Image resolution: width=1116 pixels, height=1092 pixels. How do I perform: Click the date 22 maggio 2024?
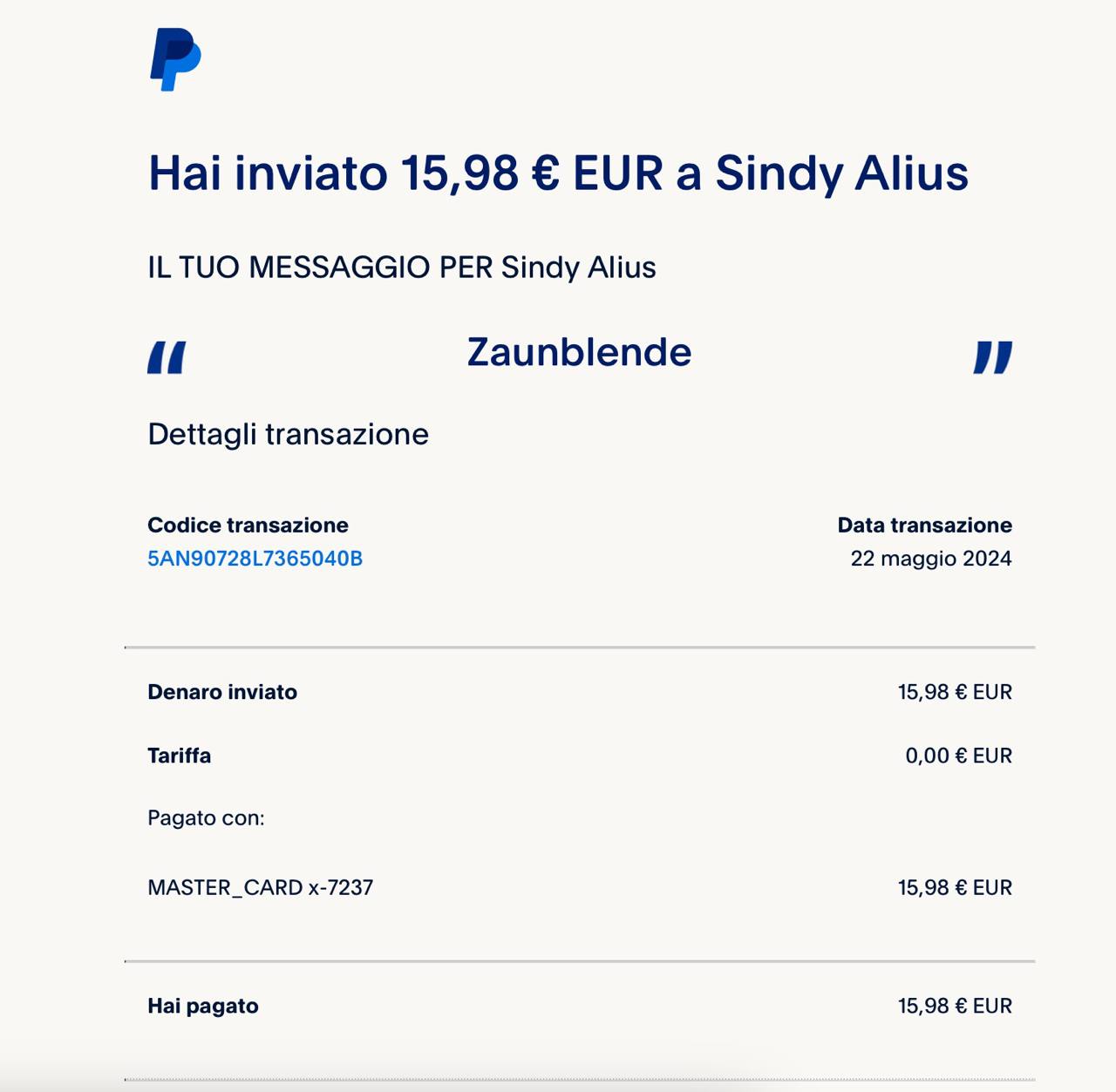point(930,559)
